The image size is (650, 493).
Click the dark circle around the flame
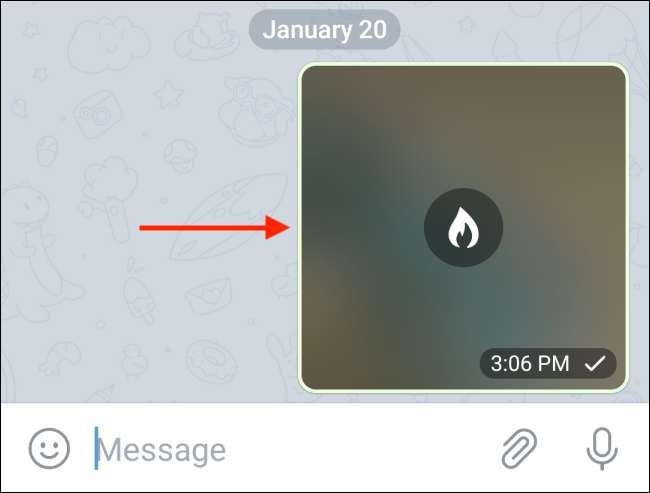463,227
